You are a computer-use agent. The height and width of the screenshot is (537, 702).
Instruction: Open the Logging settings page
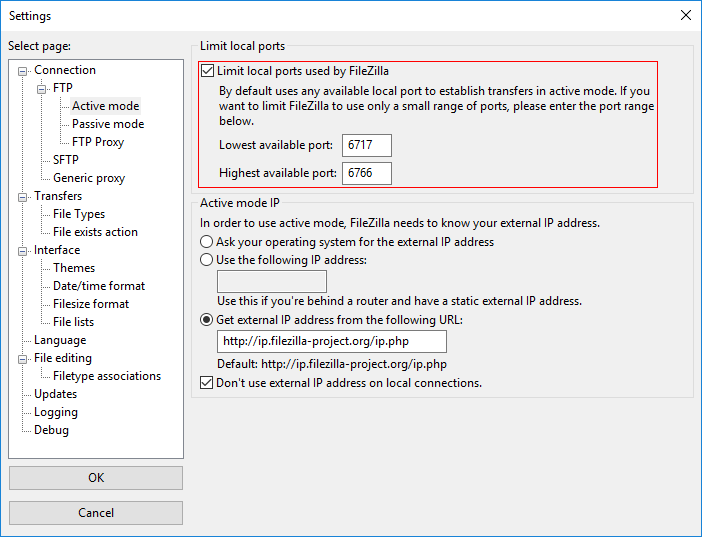(56, 412)
